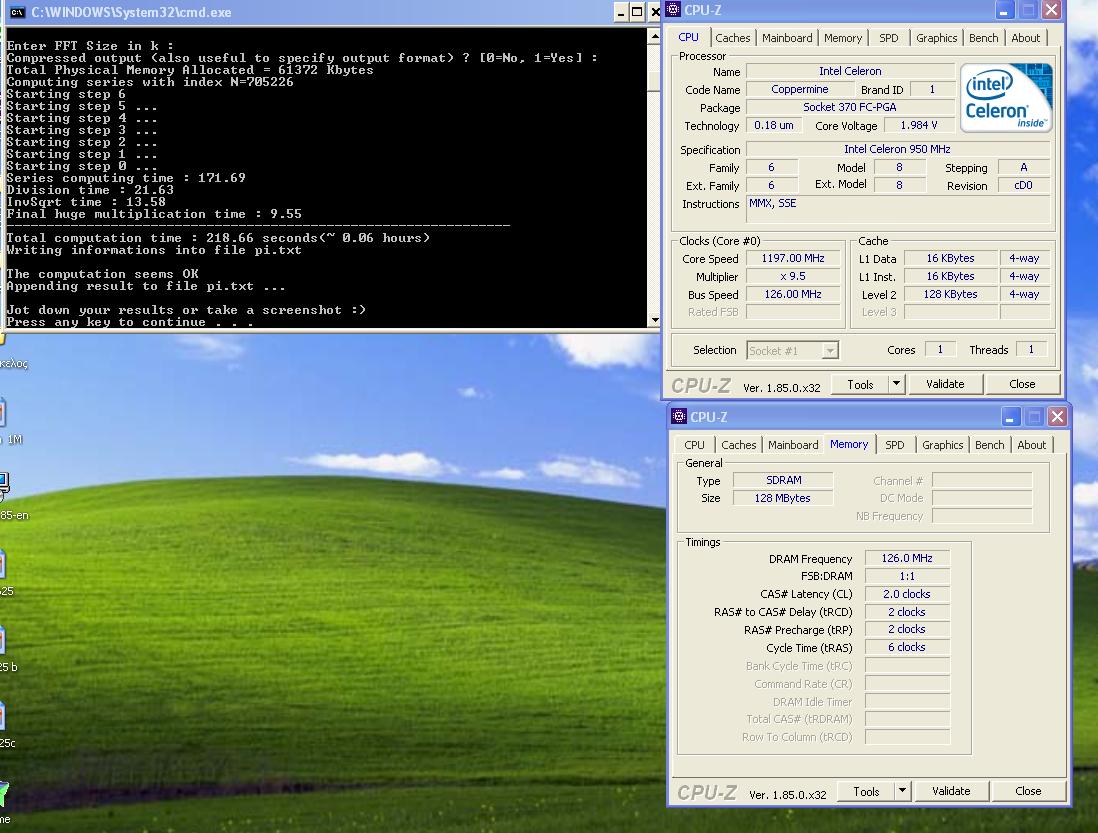Click the Technology value 0.18 um
The height and width of the screenshot is (833, 1098).
click(773, 125)
